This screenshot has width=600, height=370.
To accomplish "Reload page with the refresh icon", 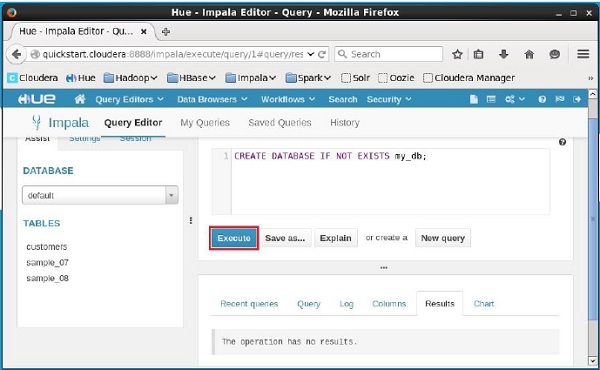I will click(x=322, y=54).
